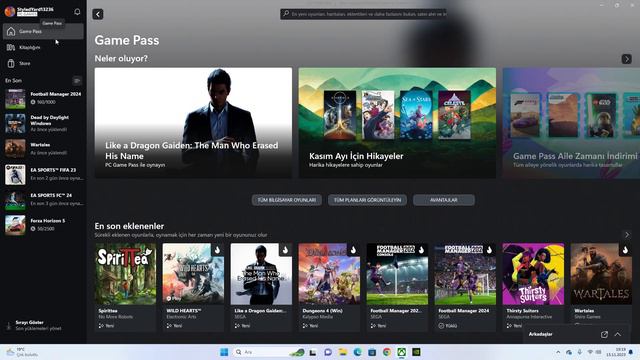Expand the Arkadaşlar panel with the chevron

point(618,334)
